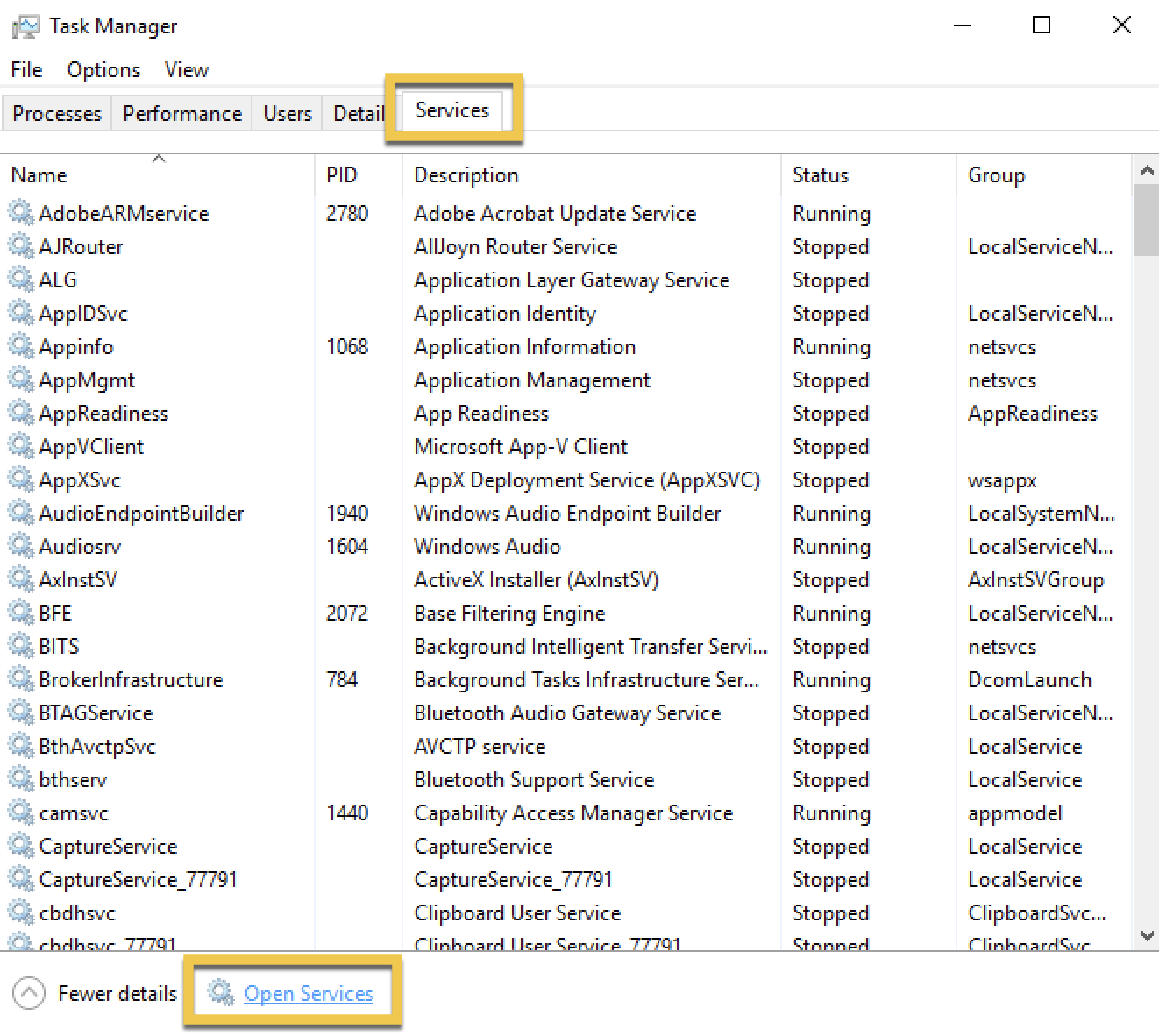Click the AxInstSVGroup group cell

tap(1035, 580)
